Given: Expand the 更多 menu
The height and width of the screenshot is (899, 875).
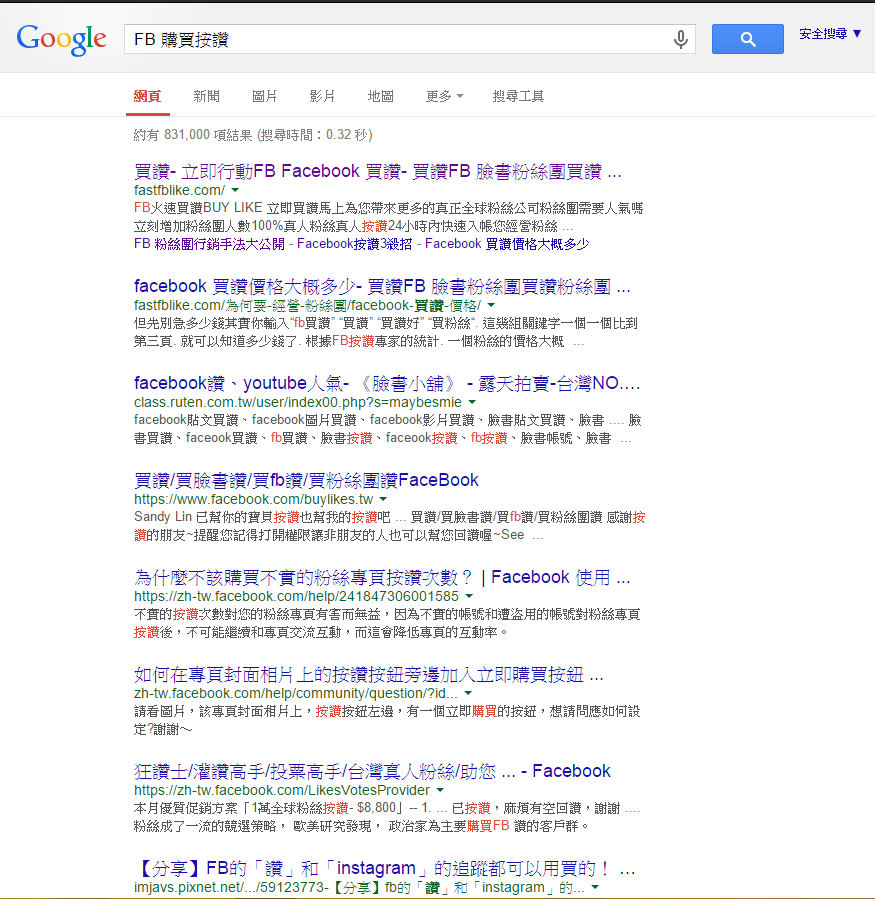Looking at the screenshot, I should click(444, 96).
